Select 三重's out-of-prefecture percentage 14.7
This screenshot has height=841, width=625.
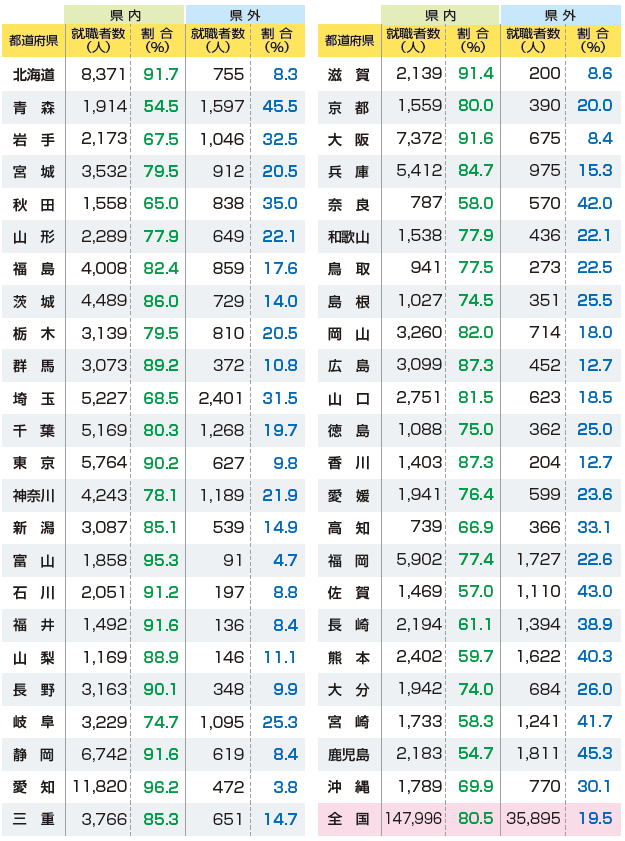tap(280, 819)
